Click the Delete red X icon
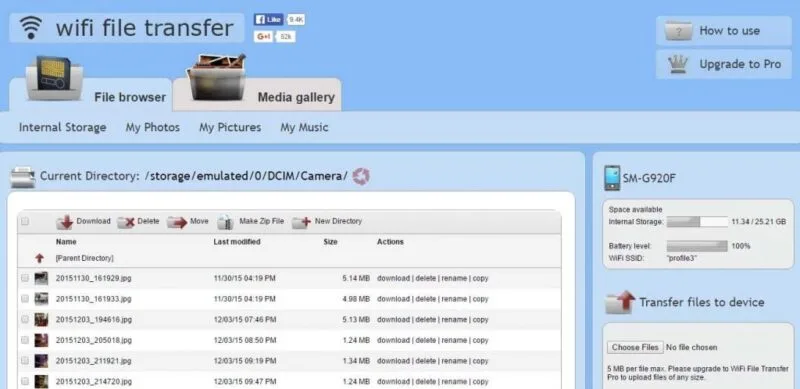The height and width of the screenshot is (389, 800). pos(126,222)
